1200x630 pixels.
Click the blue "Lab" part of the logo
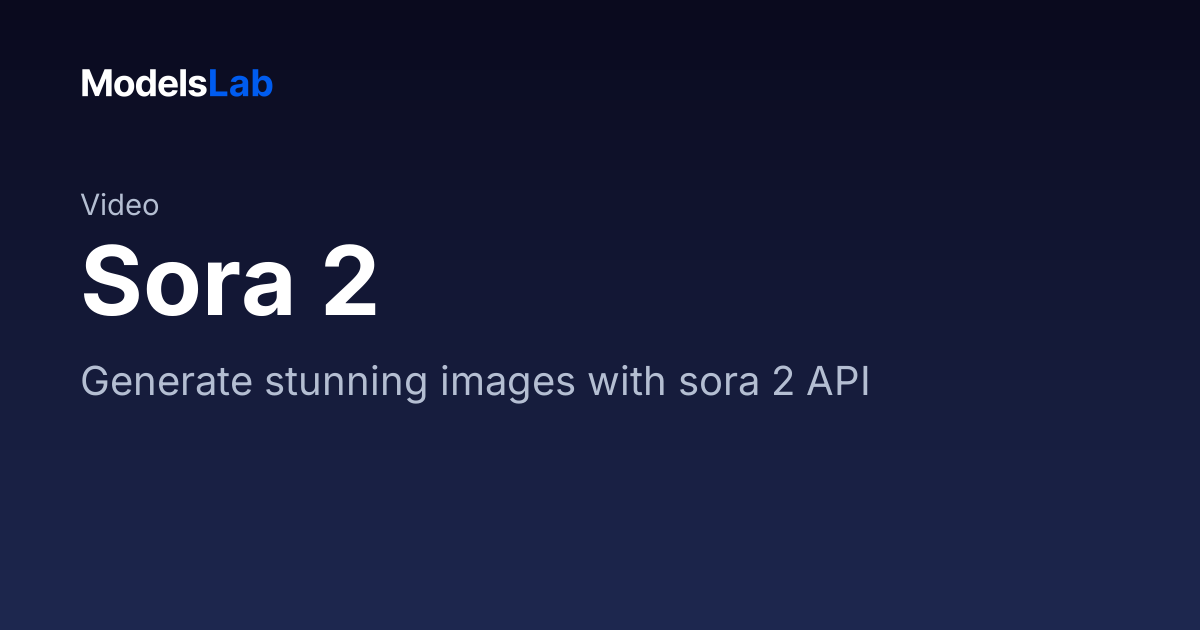coord(240,84)
